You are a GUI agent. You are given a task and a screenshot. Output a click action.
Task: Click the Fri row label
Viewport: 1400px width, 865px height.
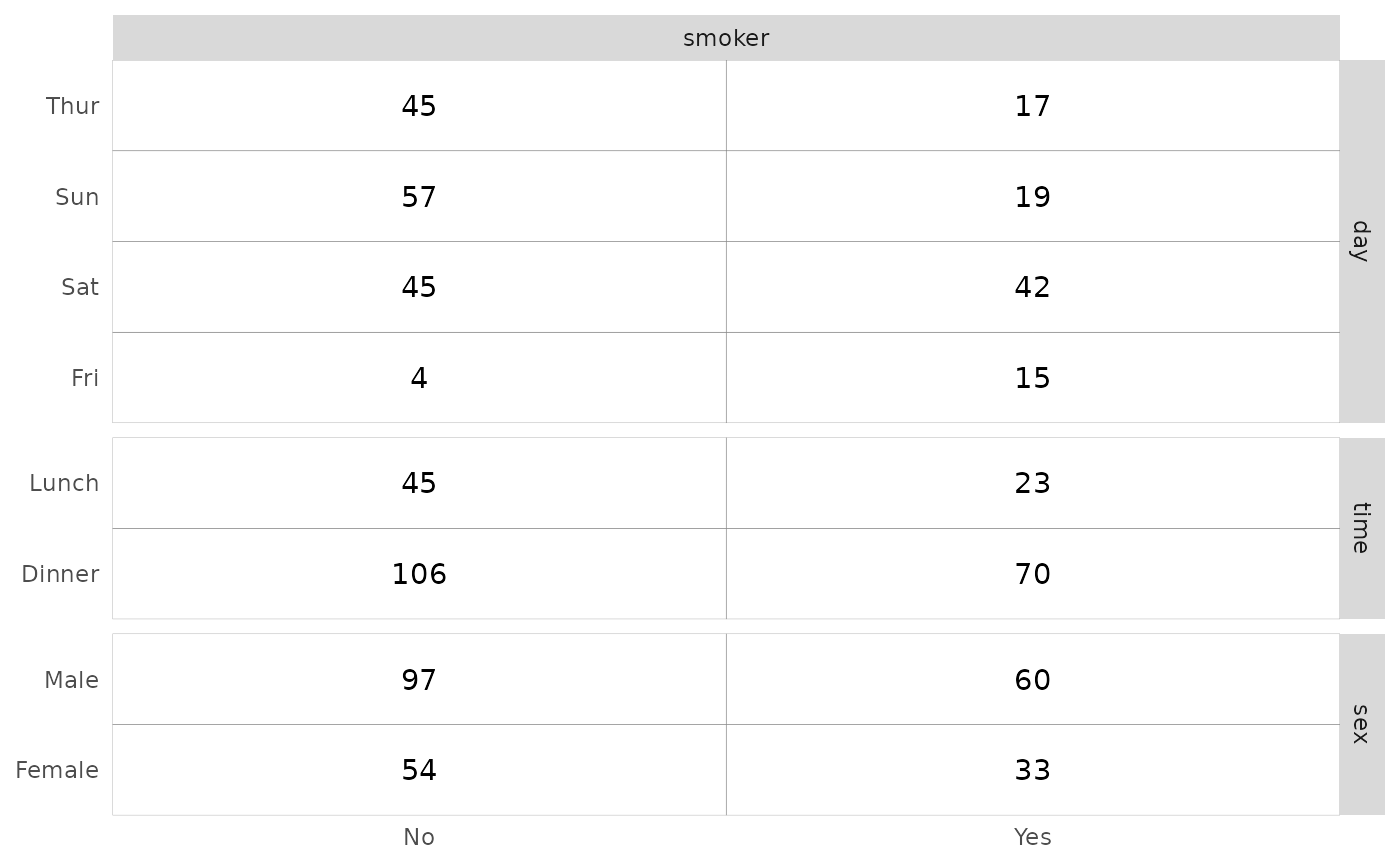84,378
